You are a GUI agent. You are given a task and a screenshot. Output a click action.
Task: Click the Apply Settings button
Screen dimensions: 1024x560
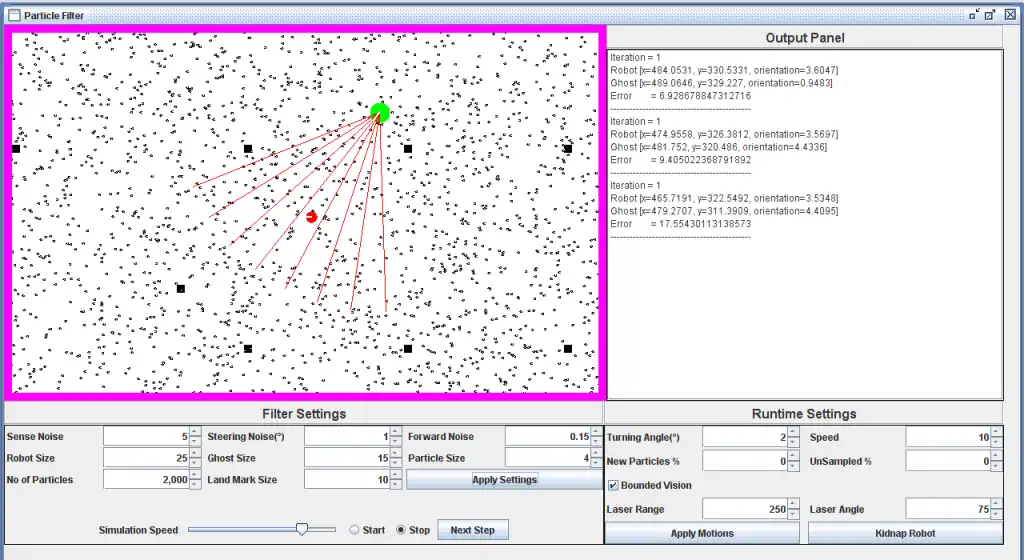(x=504, y=480)
